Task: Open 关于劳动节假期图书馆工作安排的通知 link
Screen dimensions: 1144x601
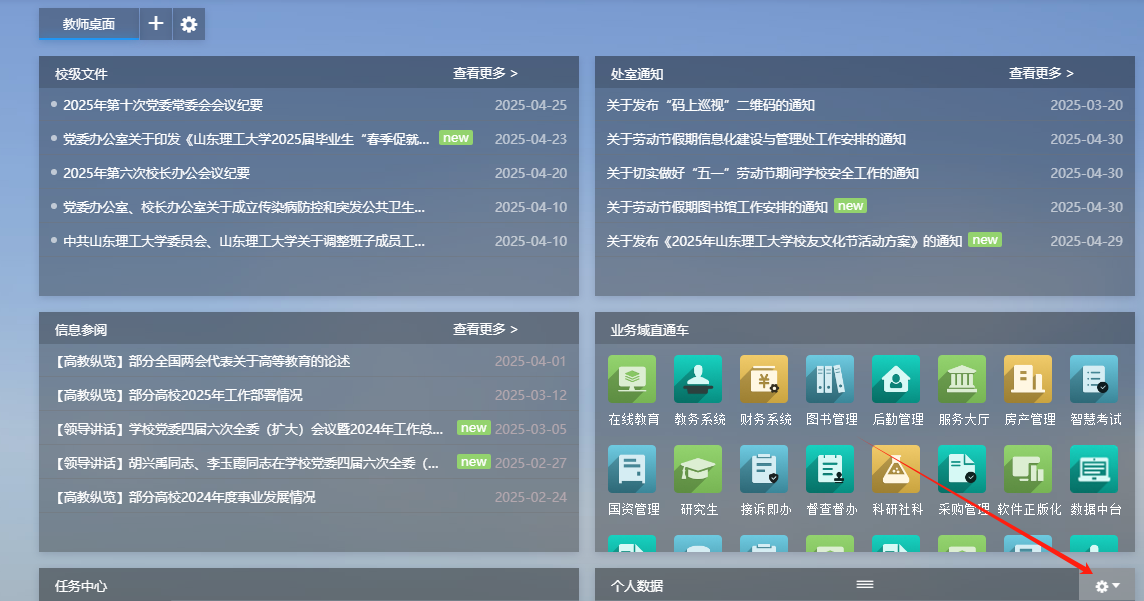Action: point(717,207)
